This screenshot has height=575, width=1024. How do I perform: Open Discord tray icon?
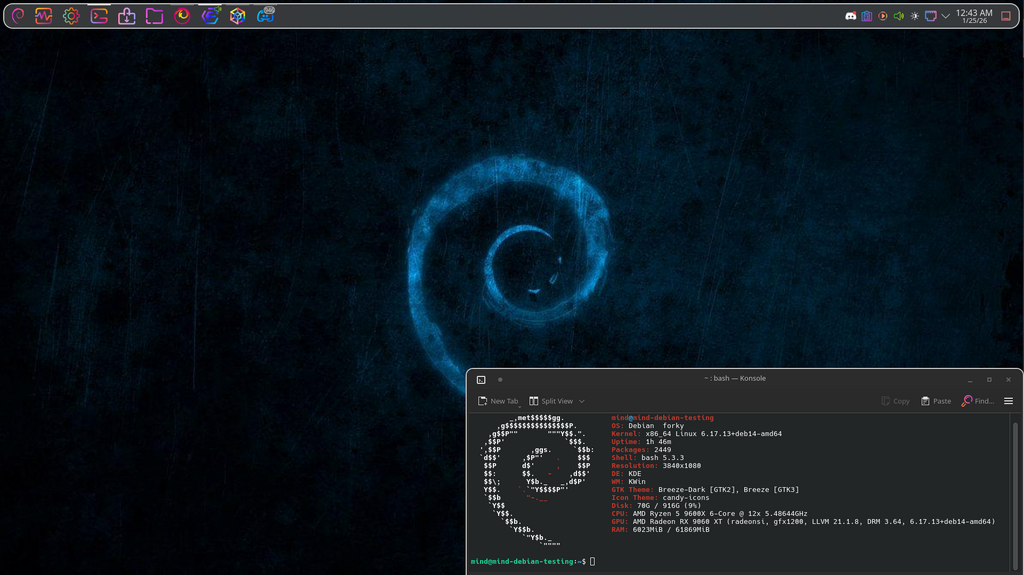(850, 16)
